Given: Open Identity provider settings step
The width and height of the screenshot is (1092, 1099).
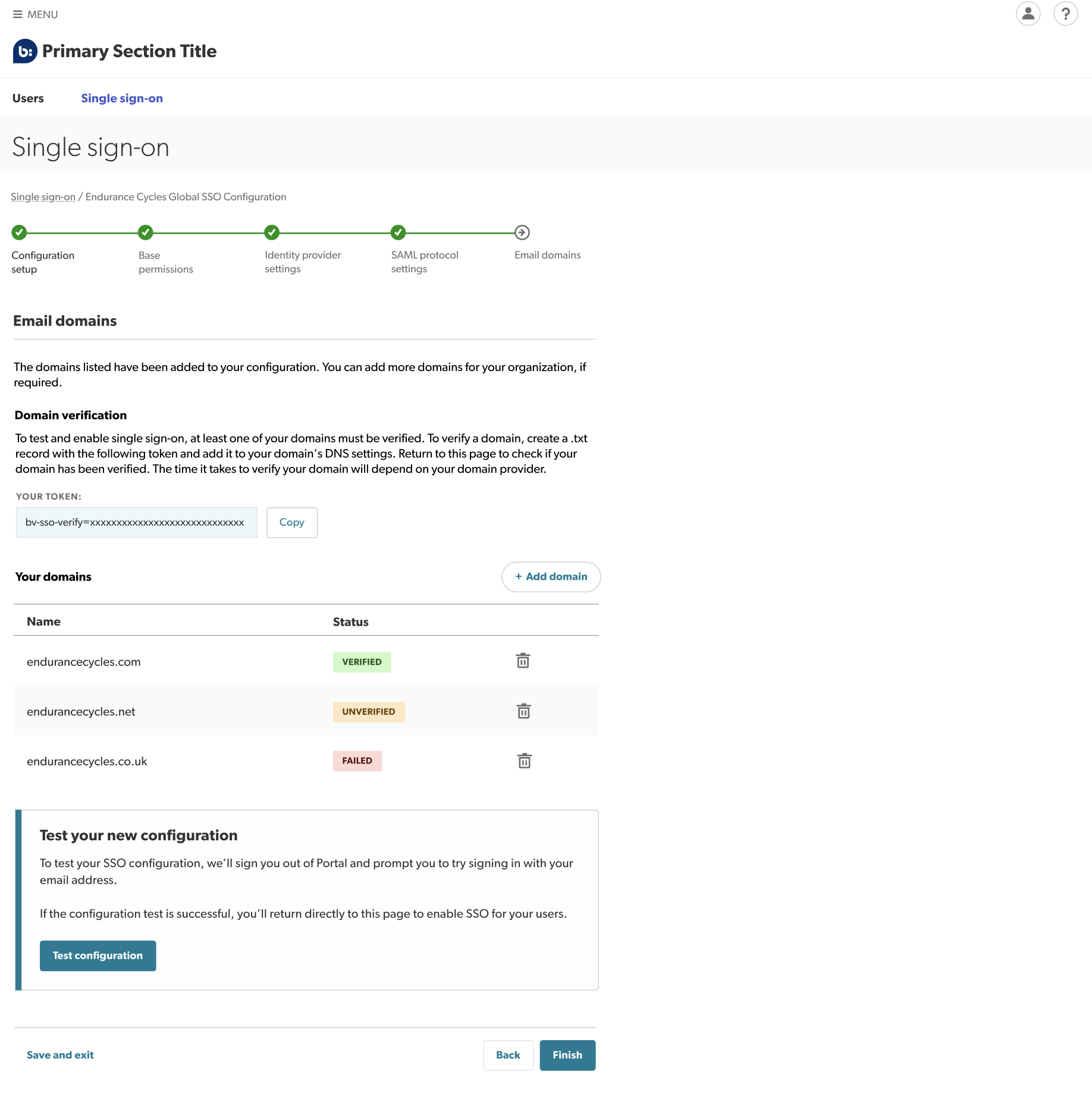Looking at the screenshot, I should pos(272,233).
